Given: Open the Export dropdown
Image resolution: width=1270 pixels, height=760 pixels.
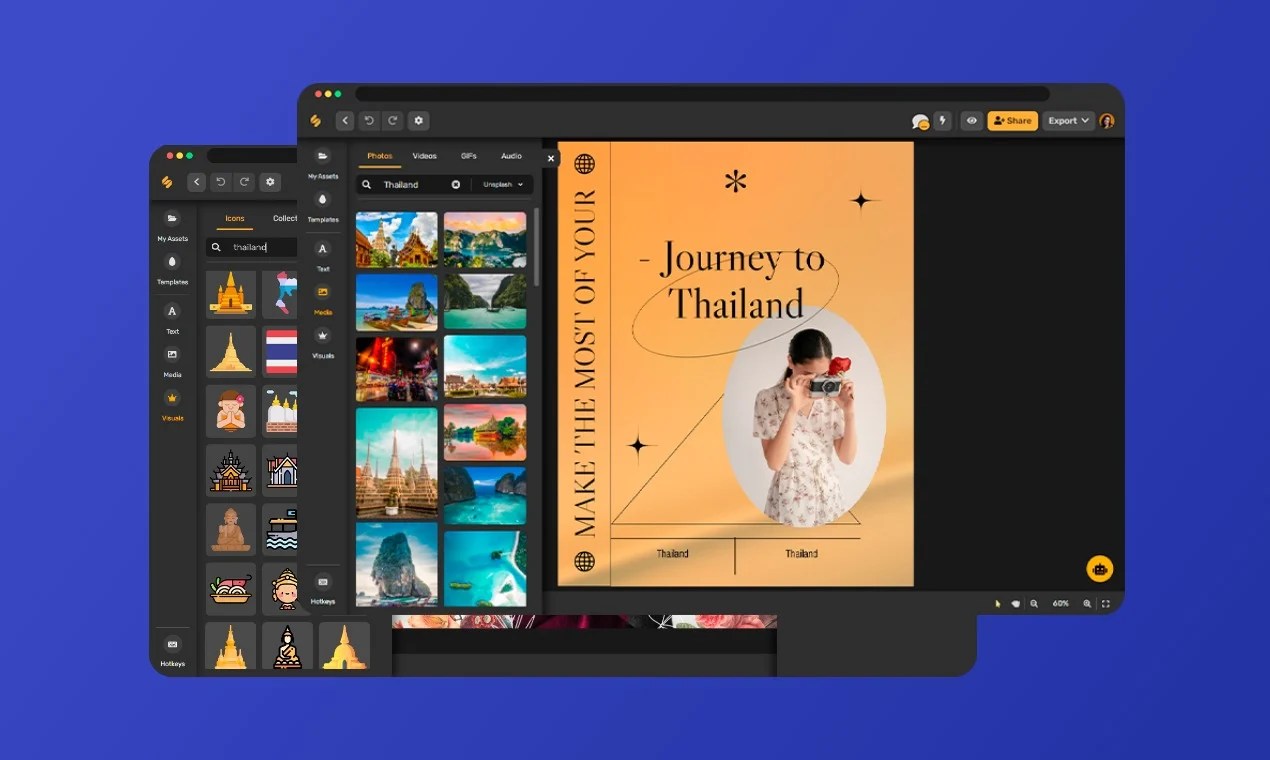Looking at the screenshot, I should click(x=1066, y=120).
